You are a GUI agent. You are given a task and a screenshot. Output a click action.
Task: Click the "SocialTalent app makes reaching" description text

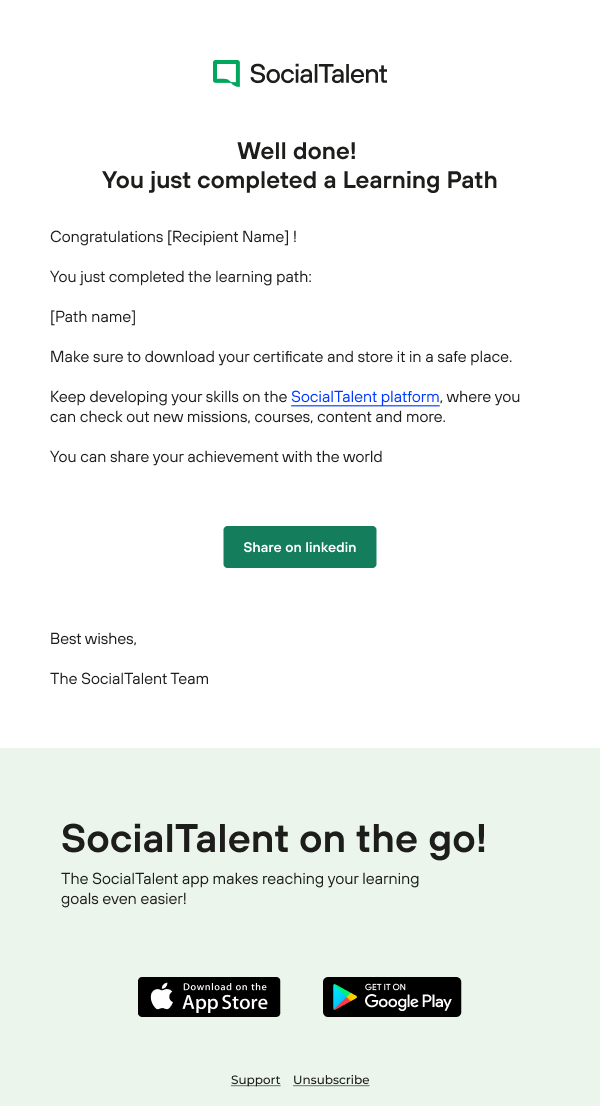point(240,880)
